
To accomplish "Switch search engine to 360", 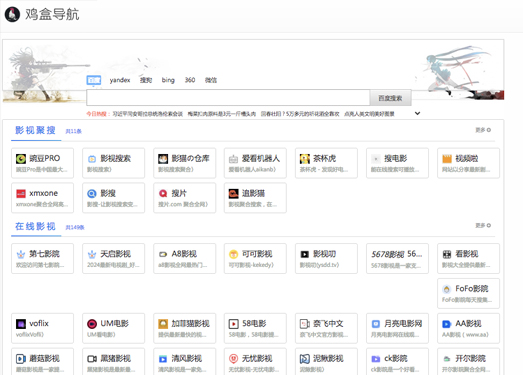I will click(x=190, y=80).
